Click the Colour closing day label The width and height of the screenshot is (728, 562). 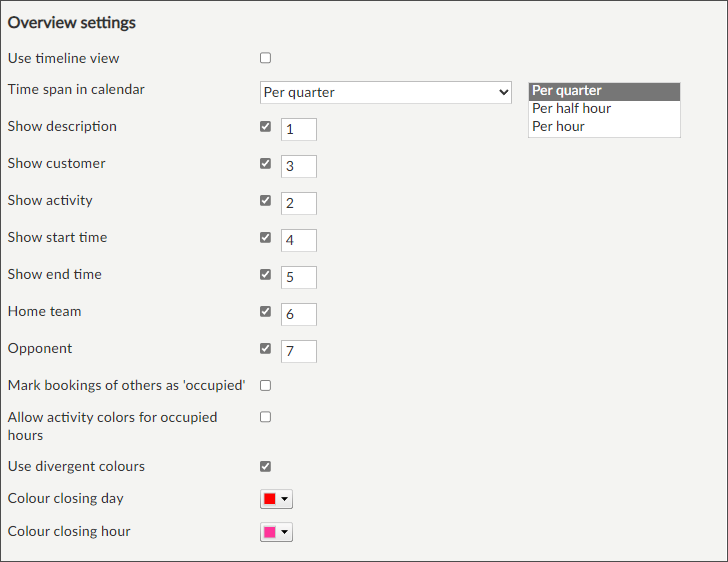66,498
